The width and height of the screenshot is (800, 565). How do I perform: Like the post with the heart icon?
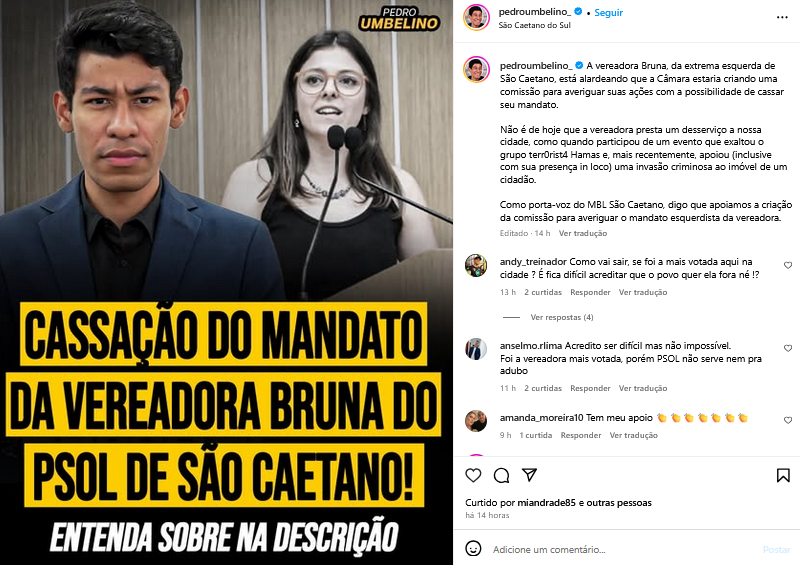click(x=473, y=475)
